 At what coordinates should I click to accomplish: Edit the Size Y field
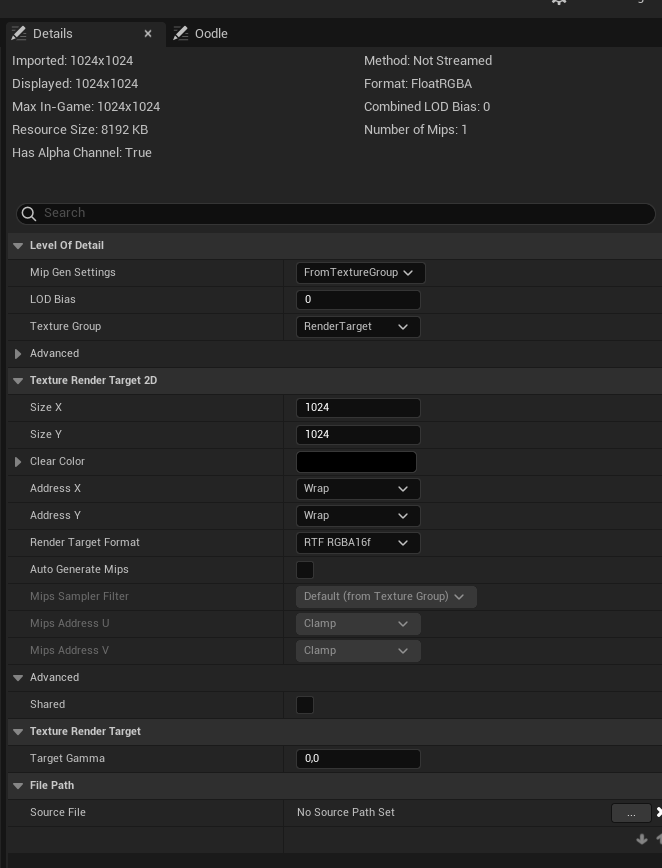point(358,435)
